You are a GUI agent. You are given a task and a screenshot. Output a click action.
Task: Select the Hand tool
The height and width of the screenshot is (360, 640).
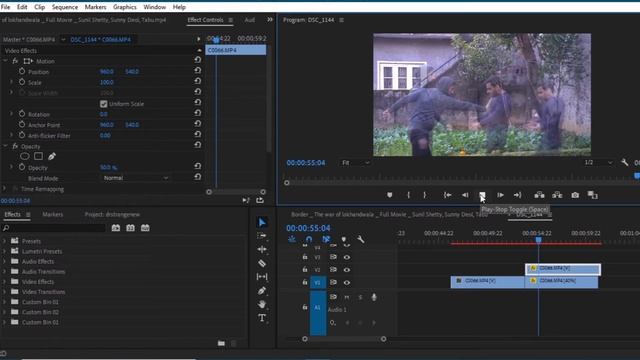pos(262,304)
